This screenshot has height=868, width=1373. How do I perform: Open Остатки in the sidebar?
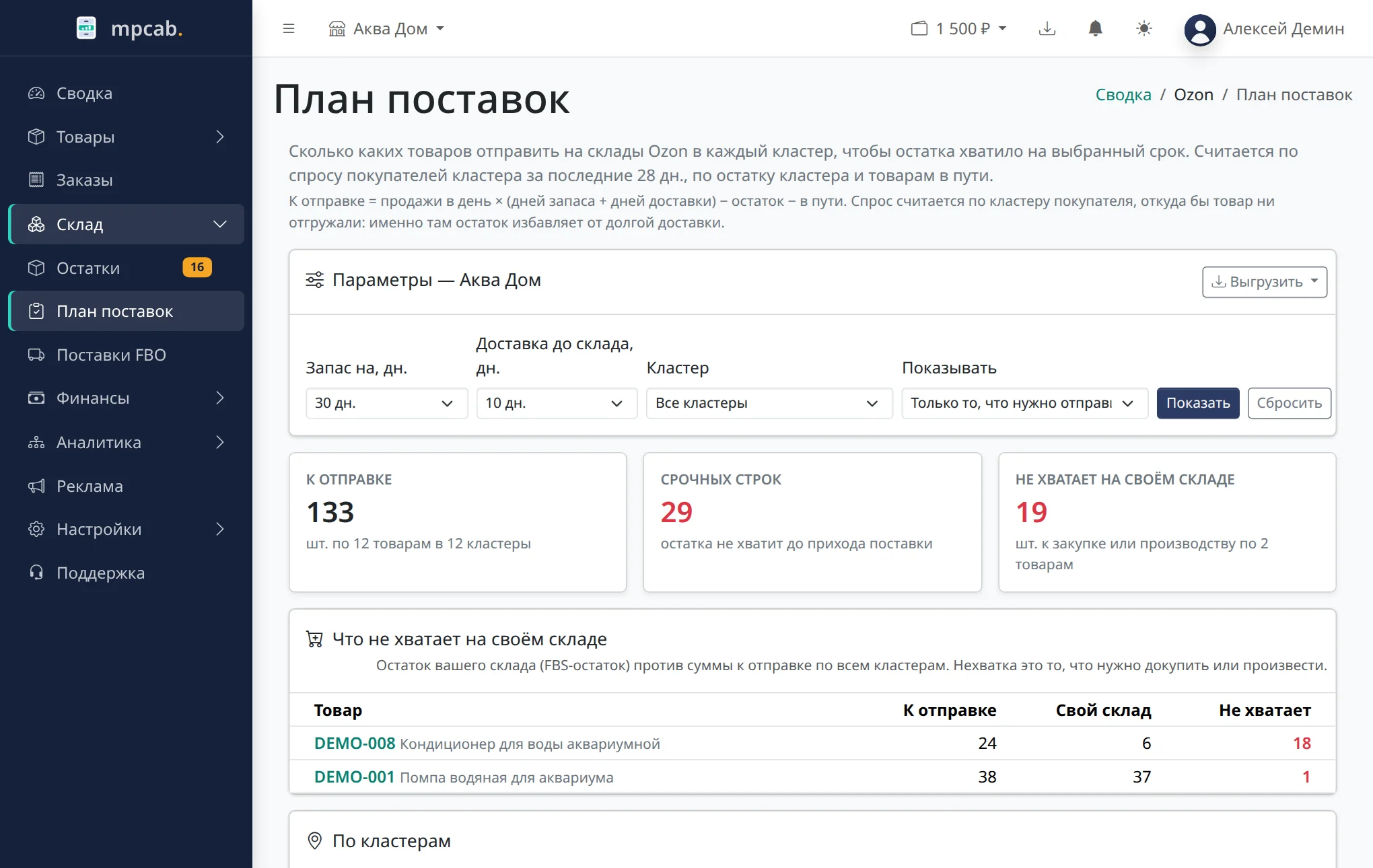[x=127, y=268]
